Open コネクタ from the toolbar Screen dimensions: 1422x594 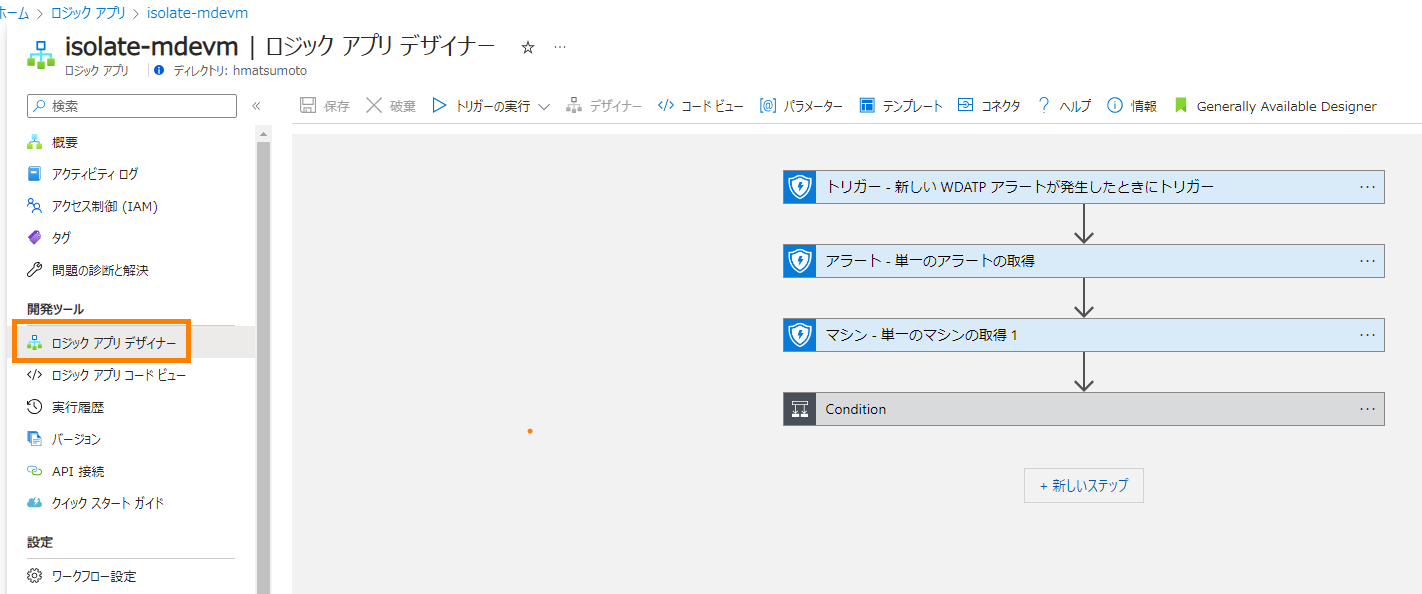click(x=989, y=106)
